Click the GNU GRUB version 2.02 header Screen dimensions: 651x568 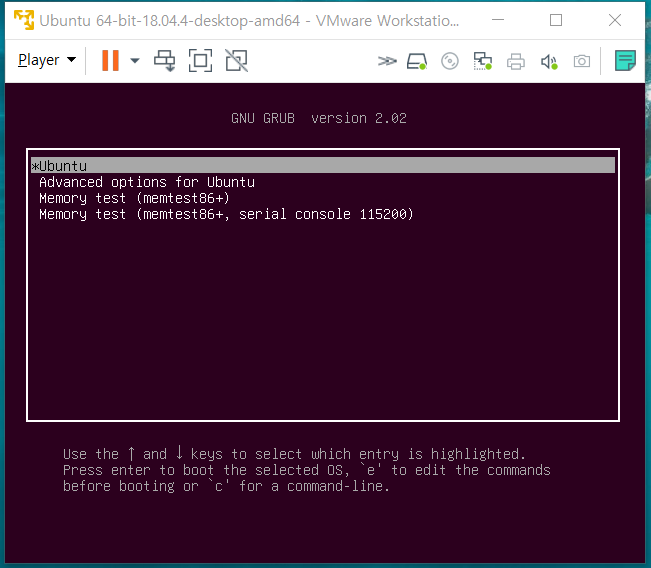click(319, 118)
